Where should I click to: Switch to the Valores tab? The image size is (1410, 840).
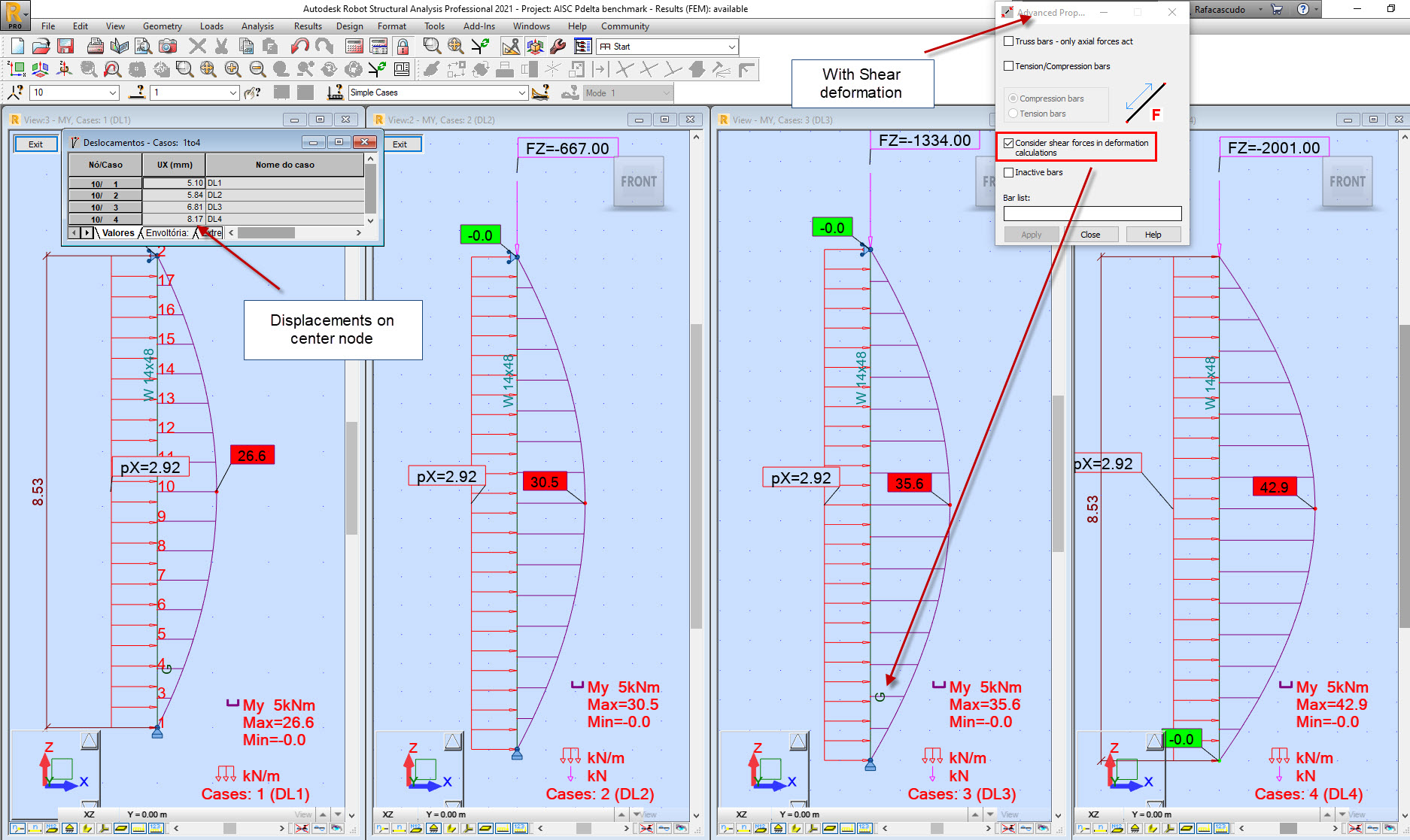point(118,233)
